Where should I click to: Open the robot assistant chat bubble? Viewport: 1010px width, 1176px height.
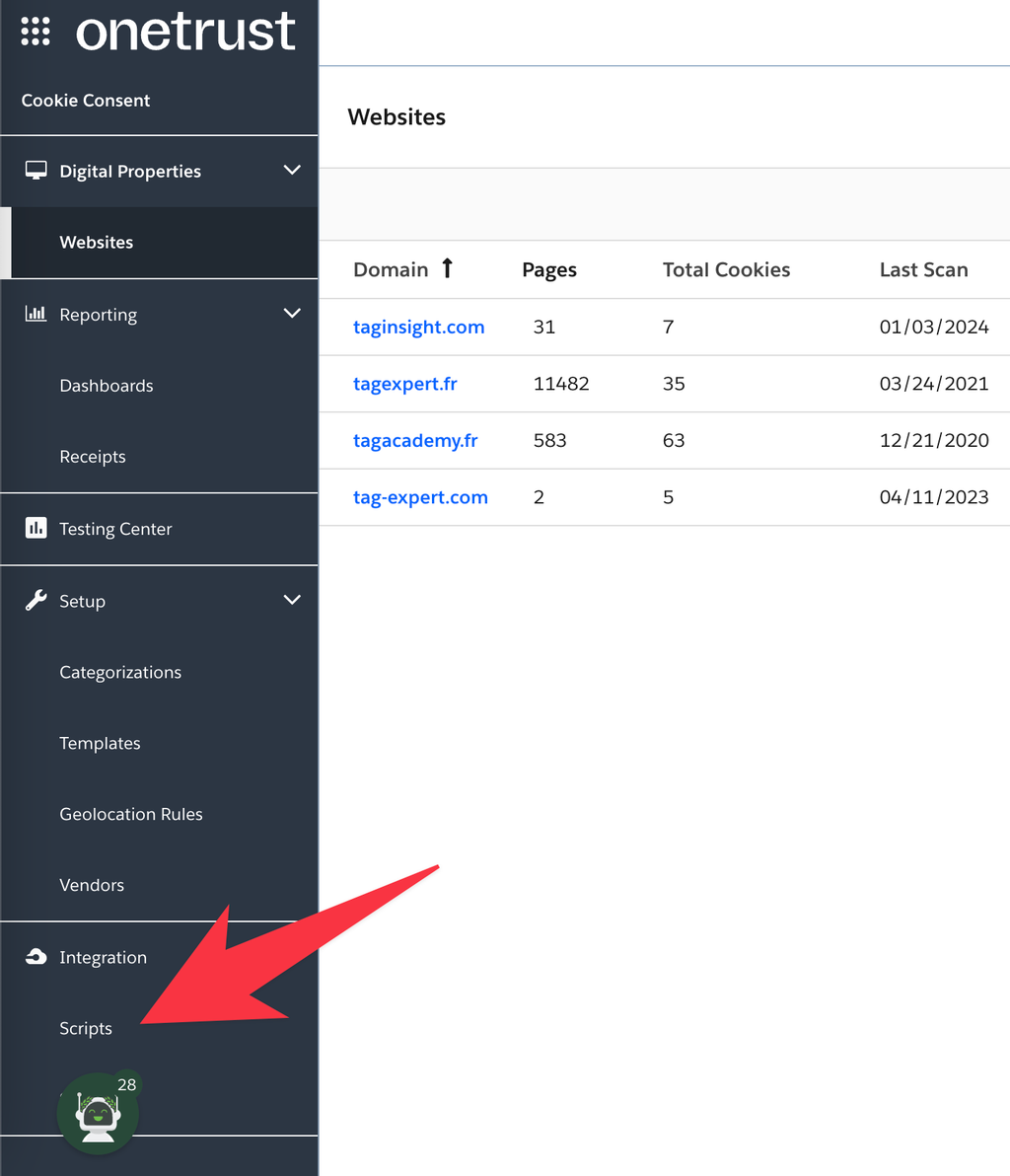click(98, 1114)
